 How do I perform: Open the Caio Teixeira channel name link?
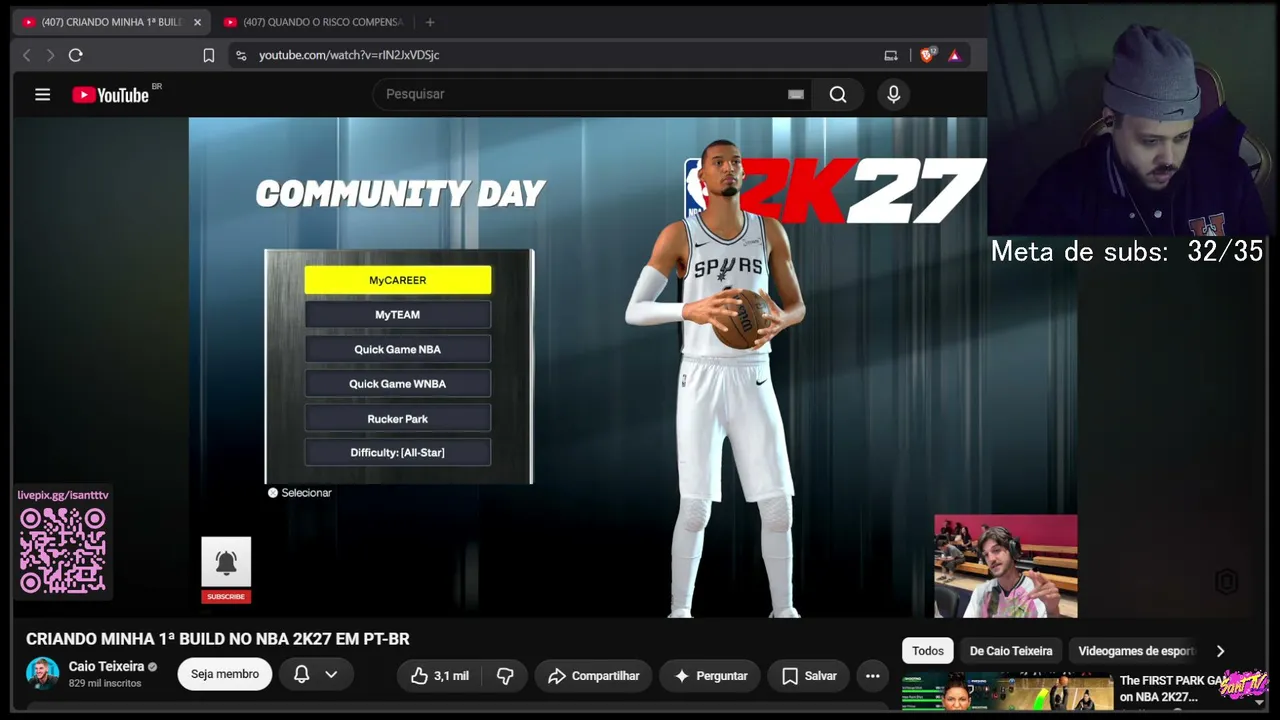click(106, 667)
